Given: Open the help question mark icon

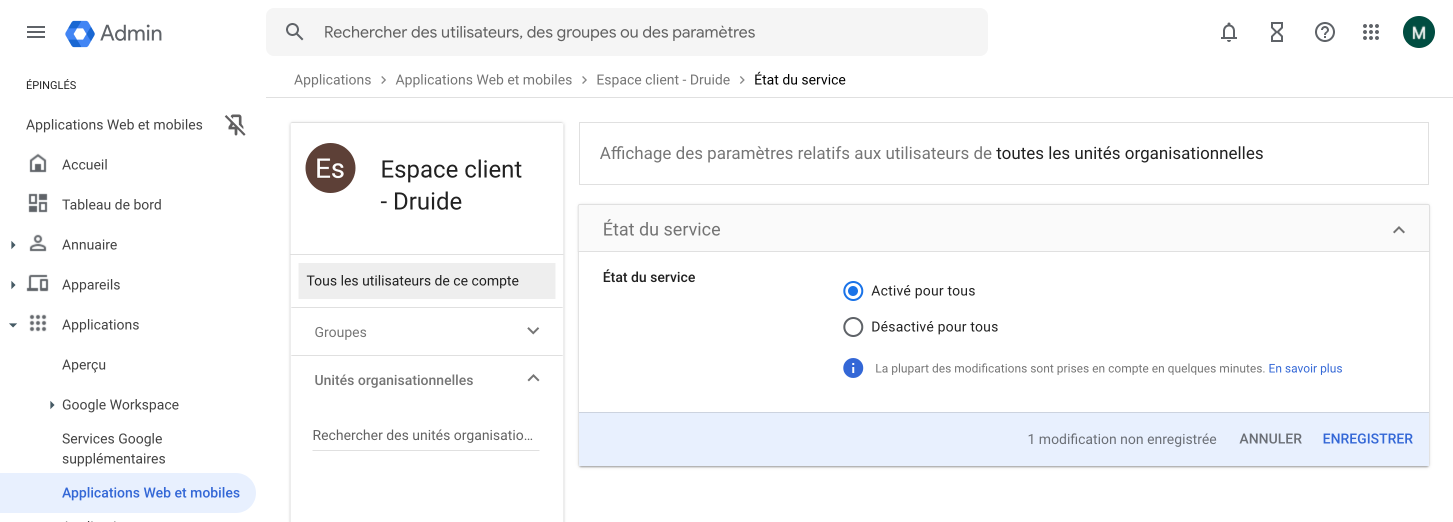Looking at the screenshot, I should point(1325,32).
